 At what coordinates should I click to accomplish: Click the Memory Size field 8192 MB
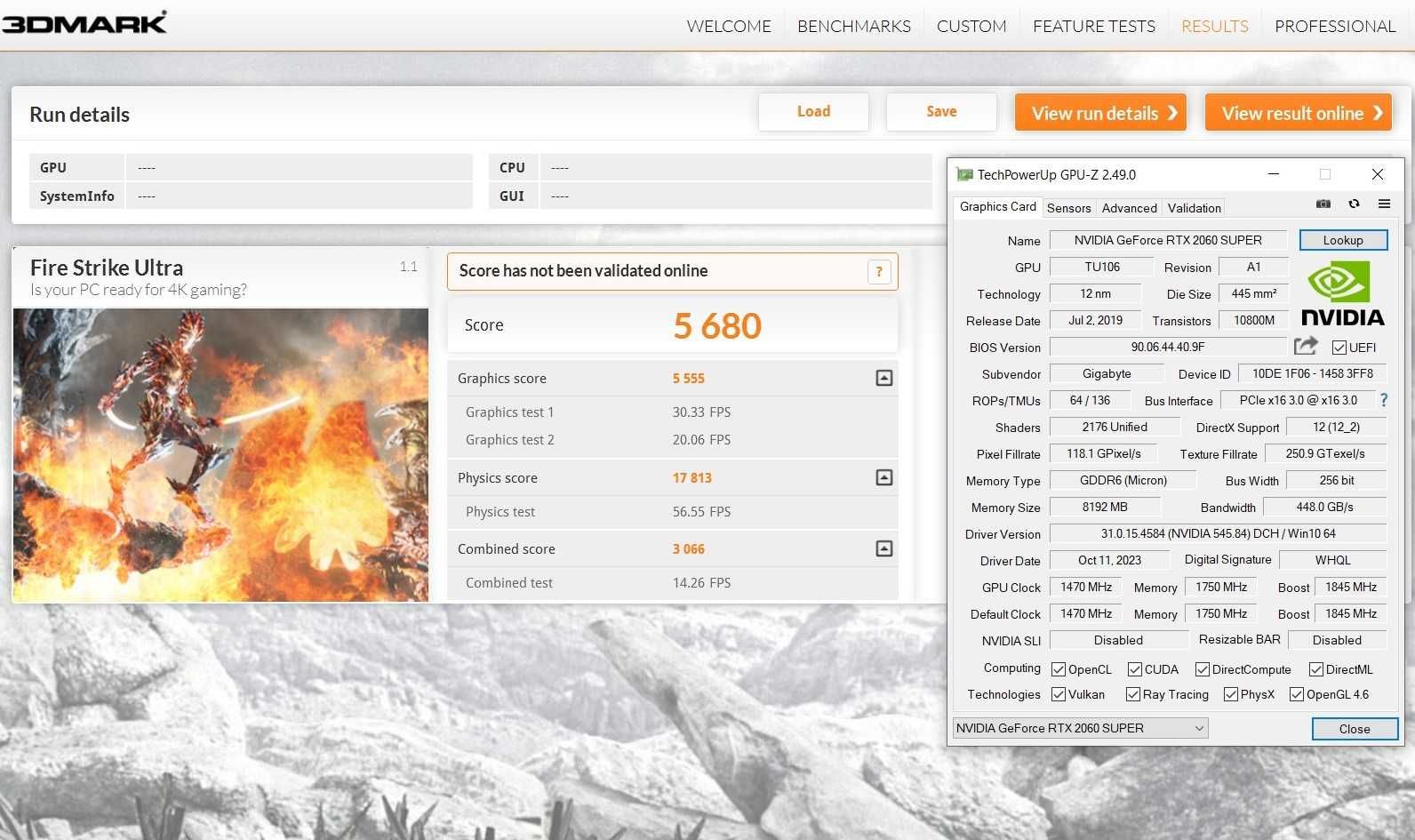point(1105,507)
